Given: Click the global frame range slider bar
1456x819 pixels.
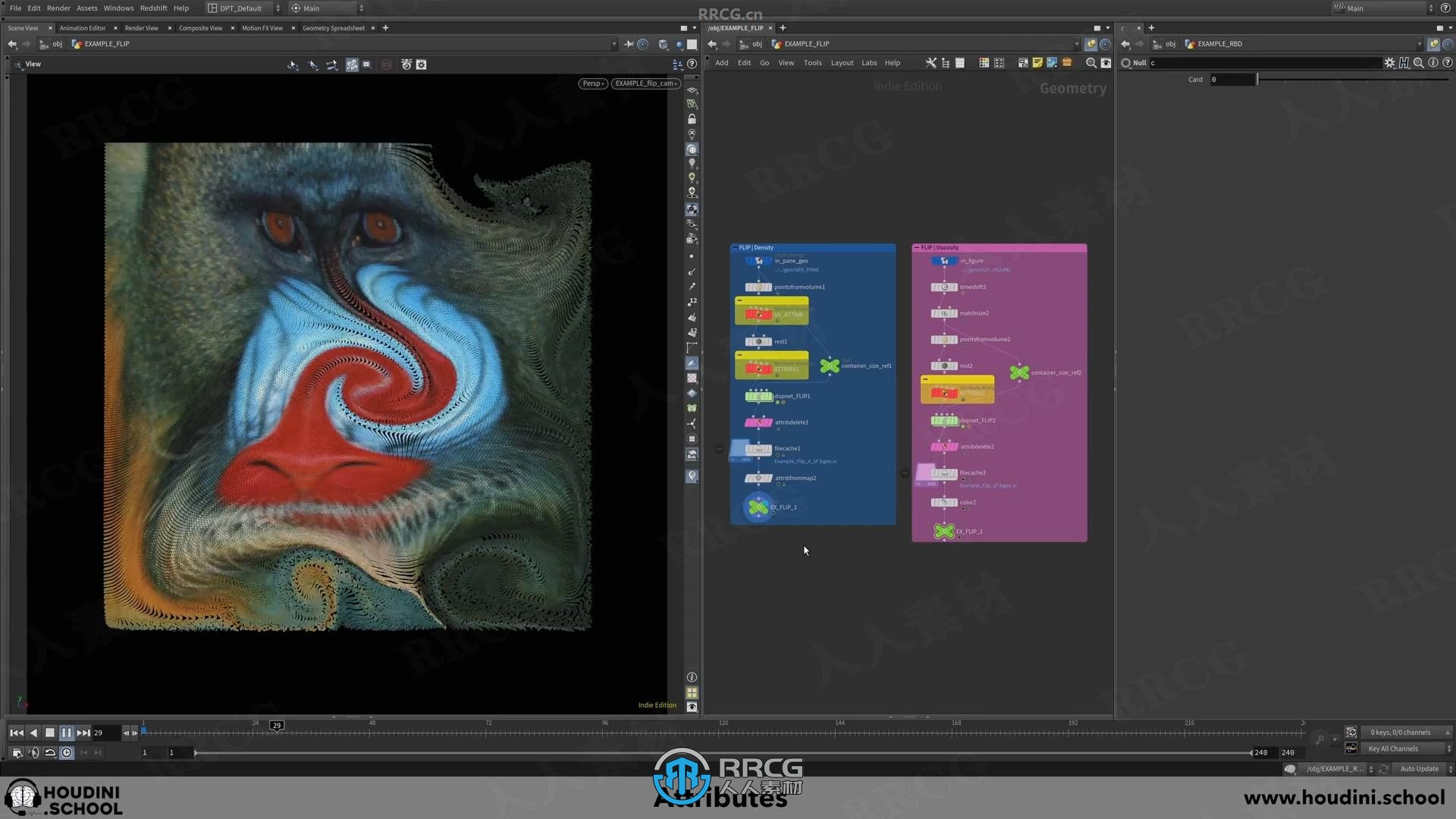Looking at the screenshot, I should 722,752.
